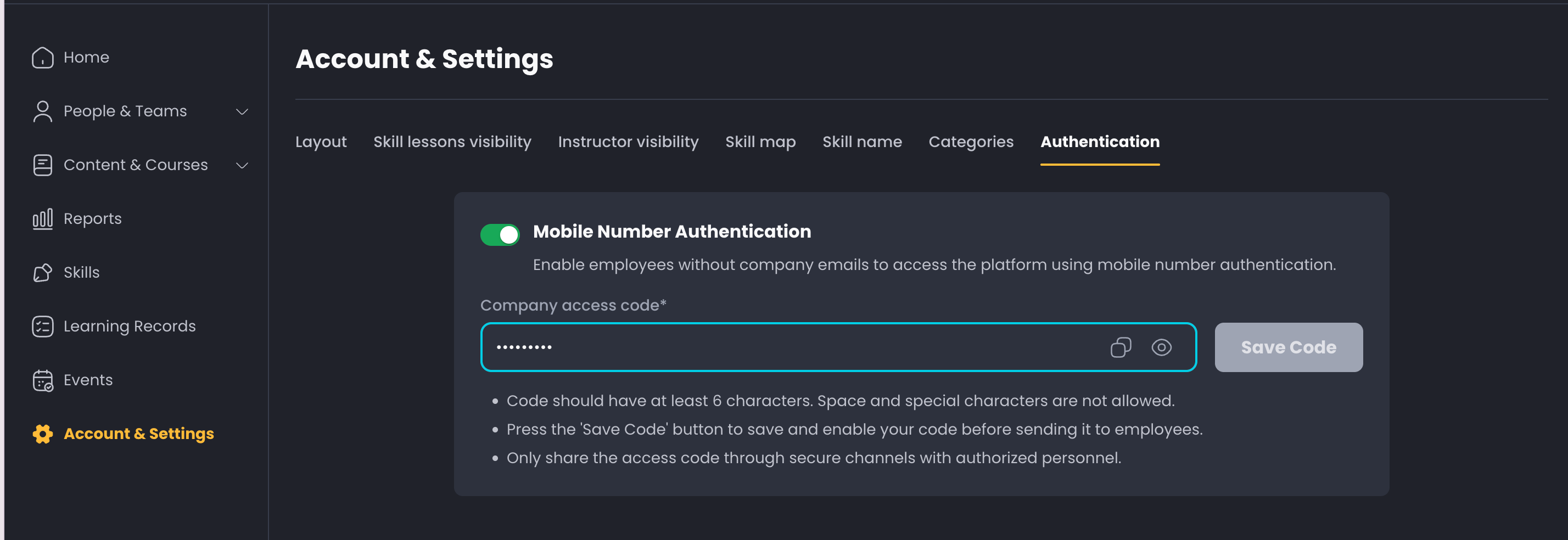Expand the People & Teams chevron
This screenshot has height=540, width=1568.
point(242,111)
